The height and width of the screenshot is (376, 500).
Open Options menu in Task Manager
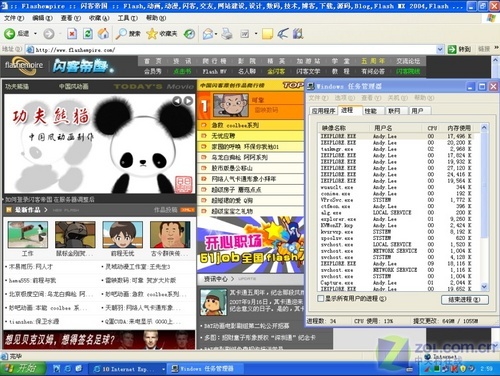tap(344, 98)
